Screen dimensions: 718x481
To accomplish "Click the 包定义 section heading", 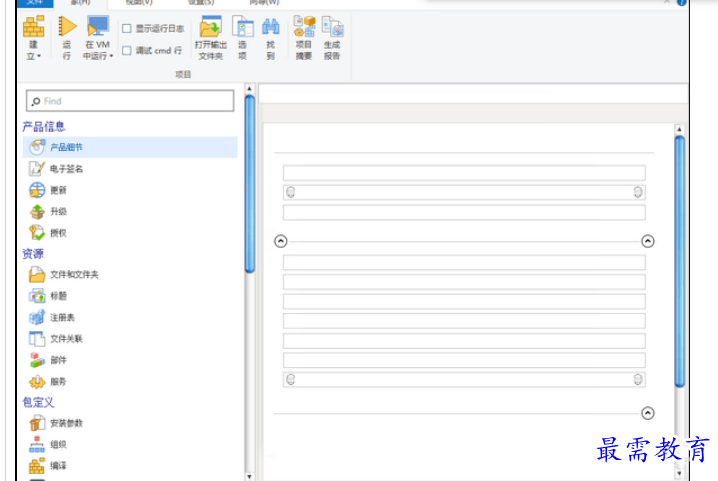I will click(38, 402).
